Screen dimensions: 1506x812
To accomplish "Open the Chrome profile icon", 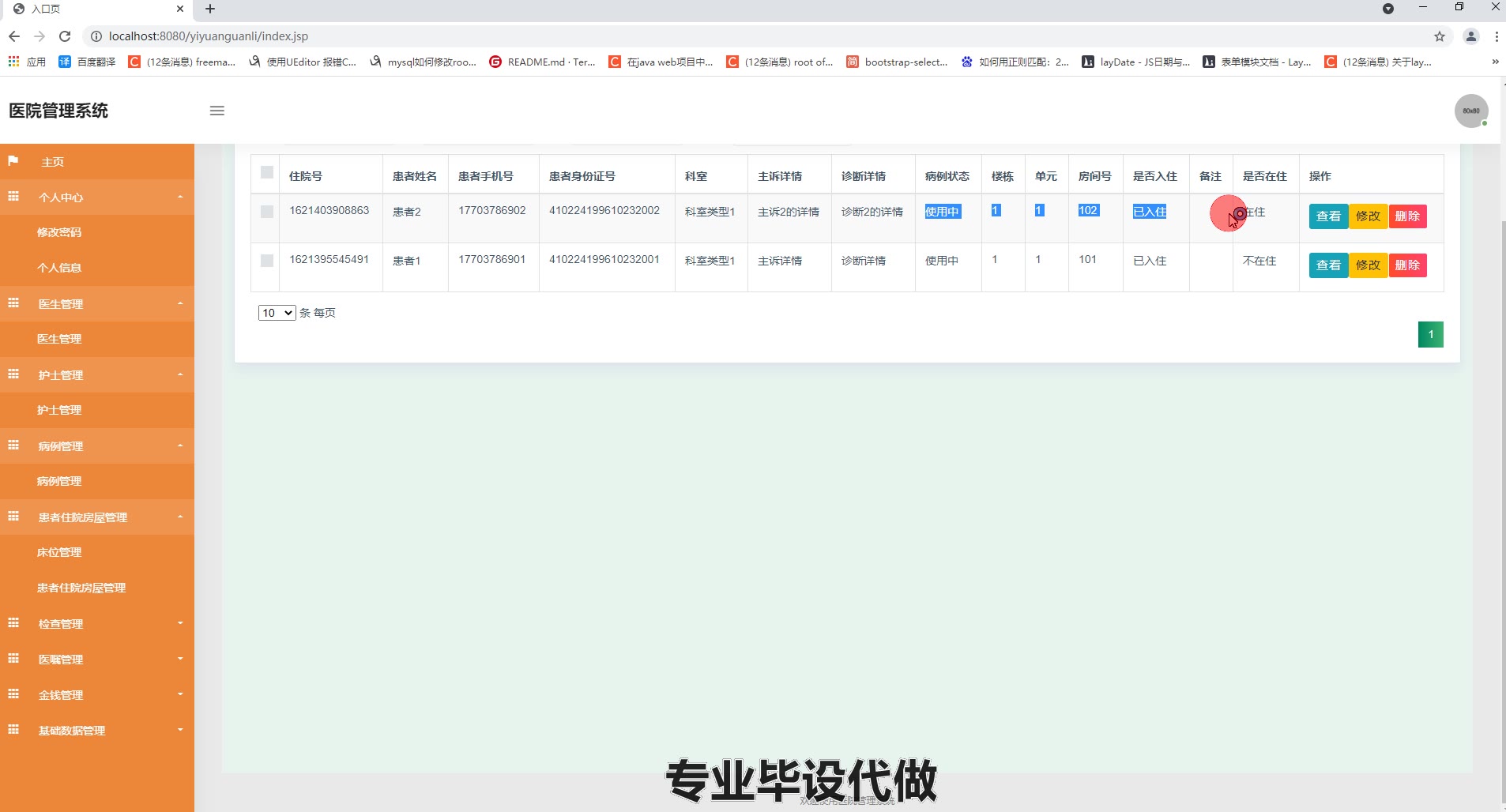I will click(x=1471, y=36).
